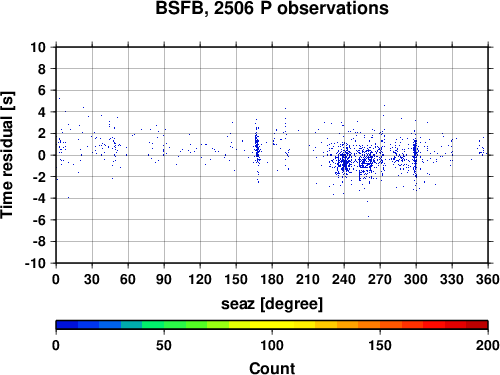The width and height of the screenshot is (500, 375).
Task: Select the dark red colorbar segment at 200
Action: (x=477, y=325)
